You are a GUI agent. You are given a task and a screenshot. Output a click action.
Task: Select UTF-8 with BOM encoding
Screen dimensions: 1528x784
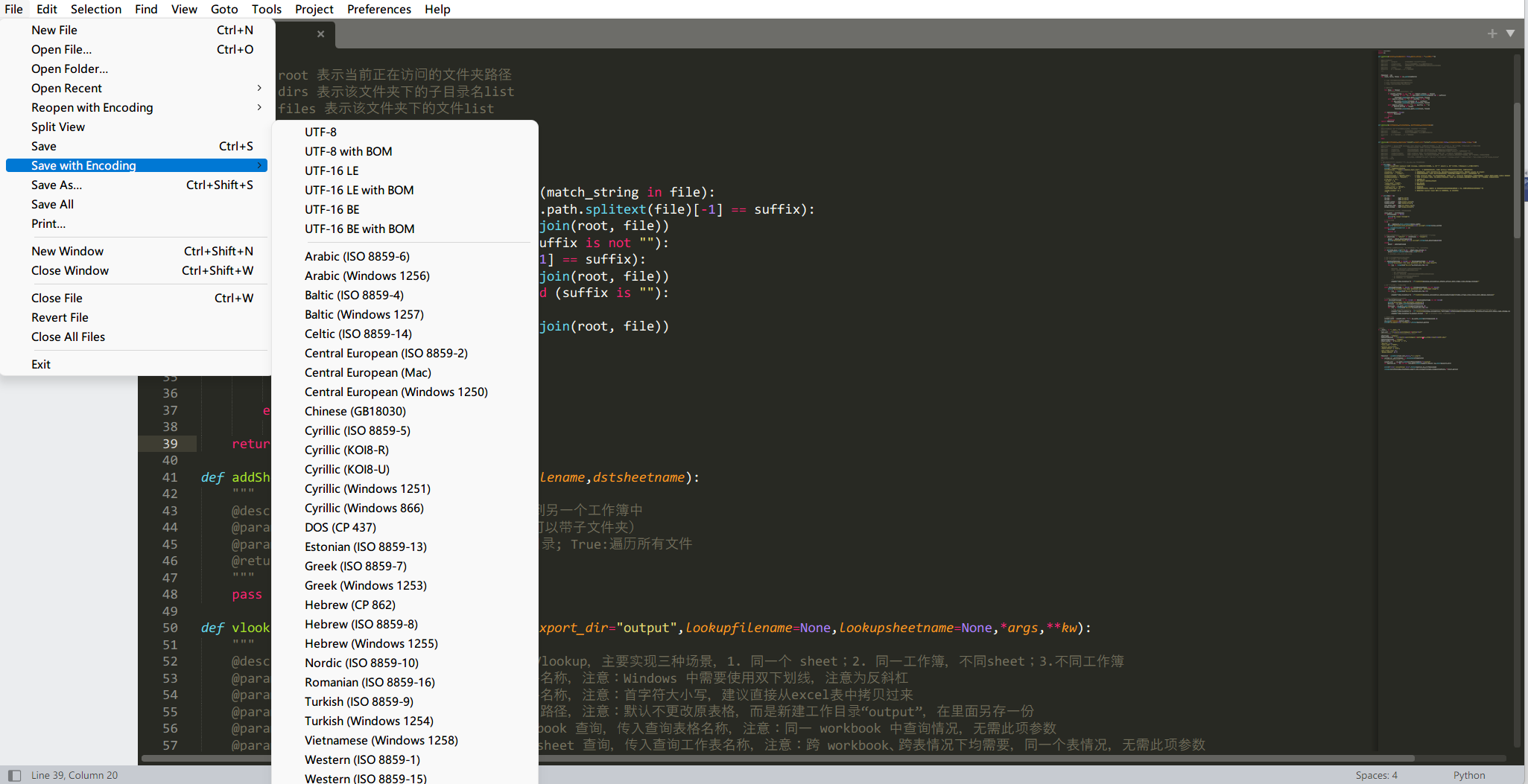405,151
